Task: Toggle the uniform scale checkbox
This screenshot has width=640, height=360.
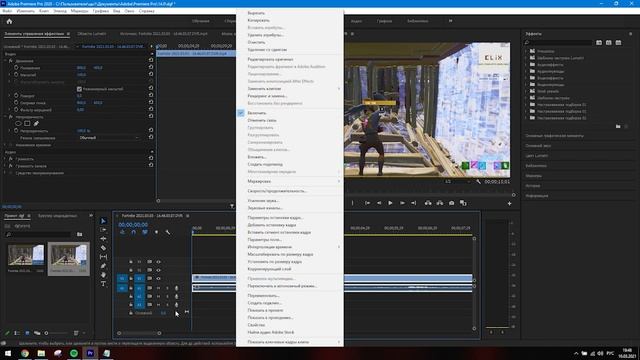Action: point(79,89)
